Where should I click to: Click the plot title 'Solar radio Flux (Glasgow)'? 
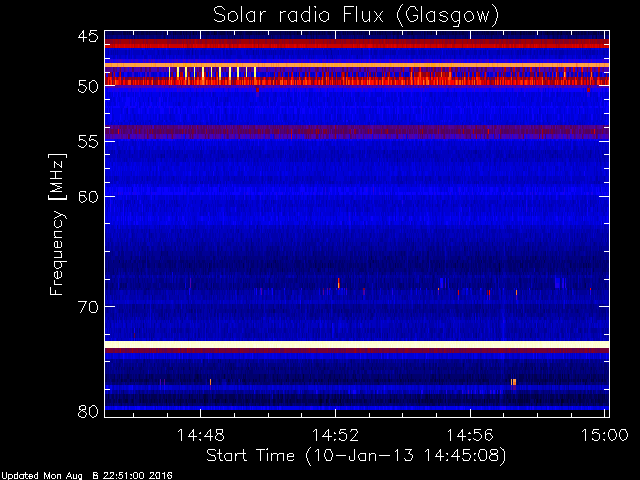[x=356, y=16]
